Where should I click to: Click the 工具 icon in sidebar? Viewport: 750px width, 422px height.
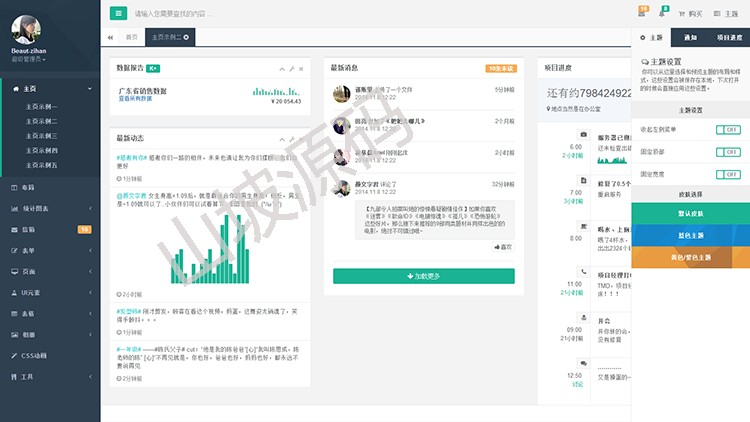pyautogui.click(x=14, y=377)
